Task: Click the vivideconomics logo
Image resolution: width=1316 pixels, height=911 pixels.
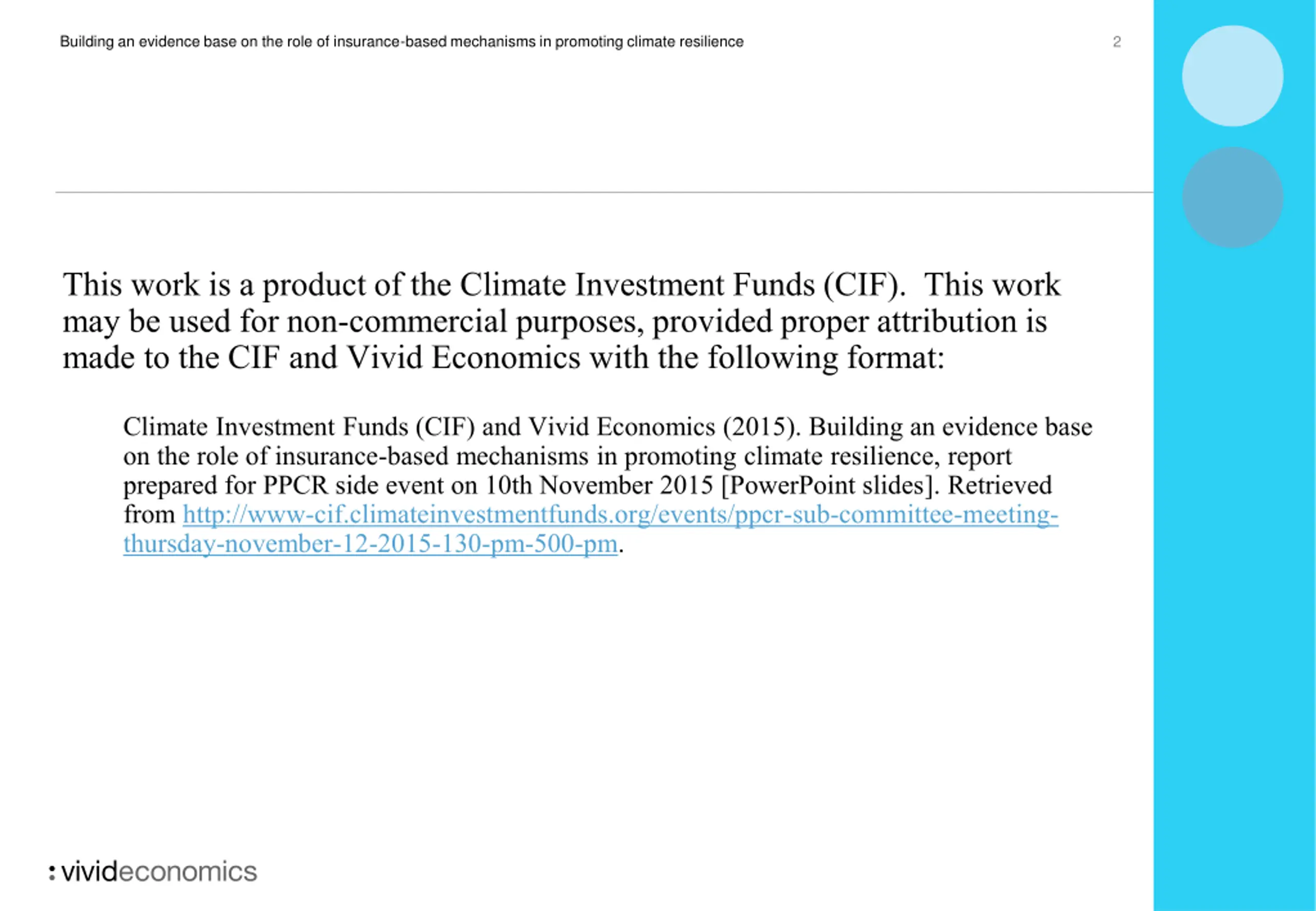Action: (153, 871)
